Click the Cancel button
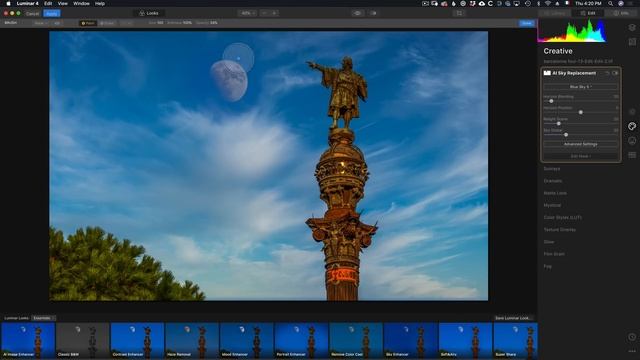Viewport: 640px width, 360px height. pyautogui.click(x=32, y=13)
